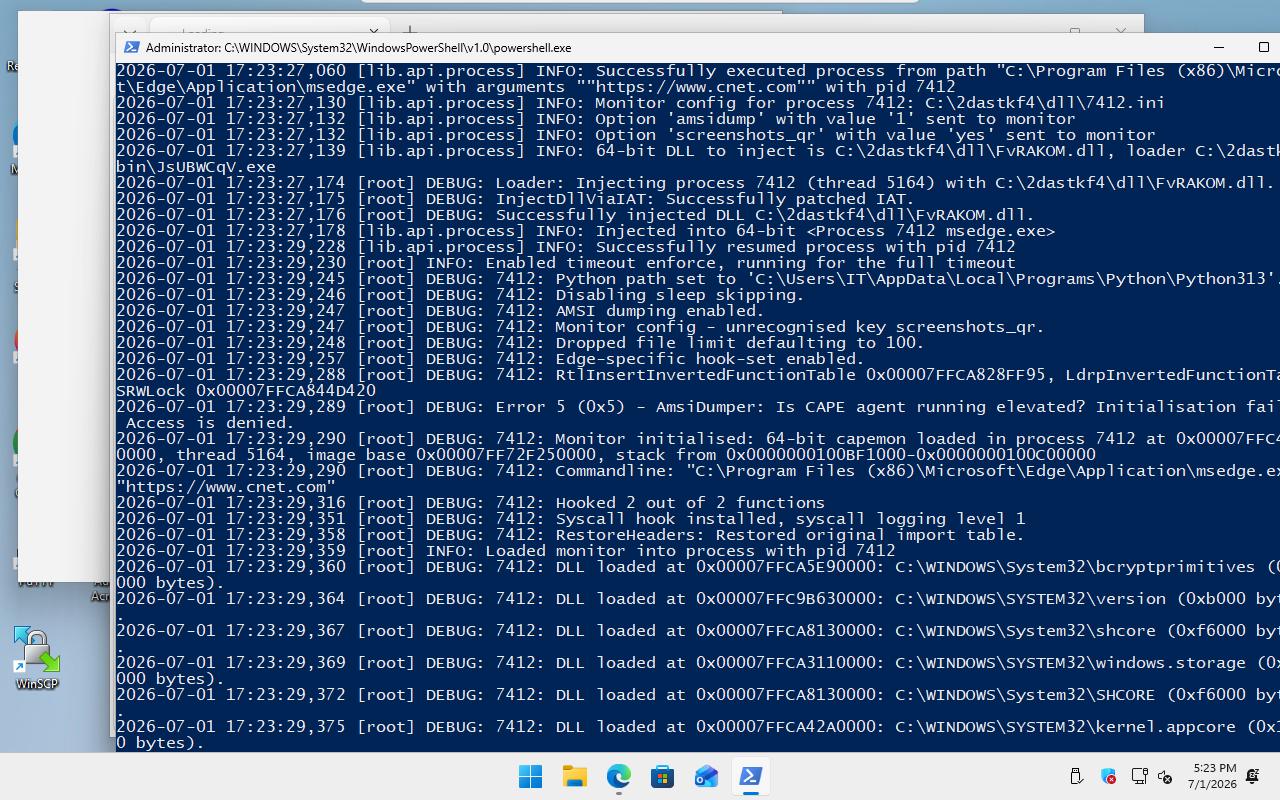
Task: Click the "Successfully injected DLL" log line
Action: (575, 215)
